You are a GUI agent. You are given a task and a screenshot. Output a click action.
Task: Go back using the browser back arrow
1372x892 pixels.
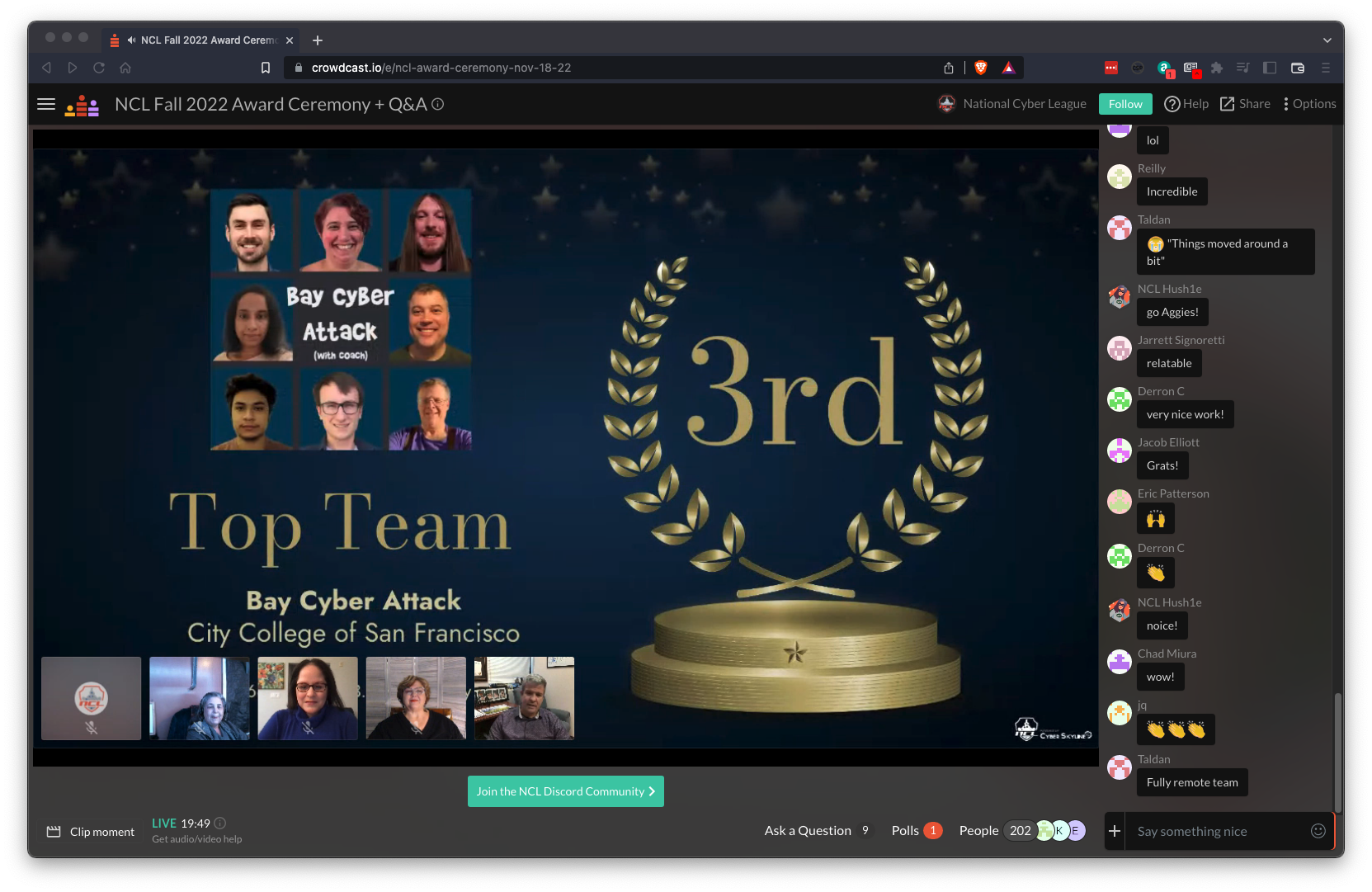[47, 68]
